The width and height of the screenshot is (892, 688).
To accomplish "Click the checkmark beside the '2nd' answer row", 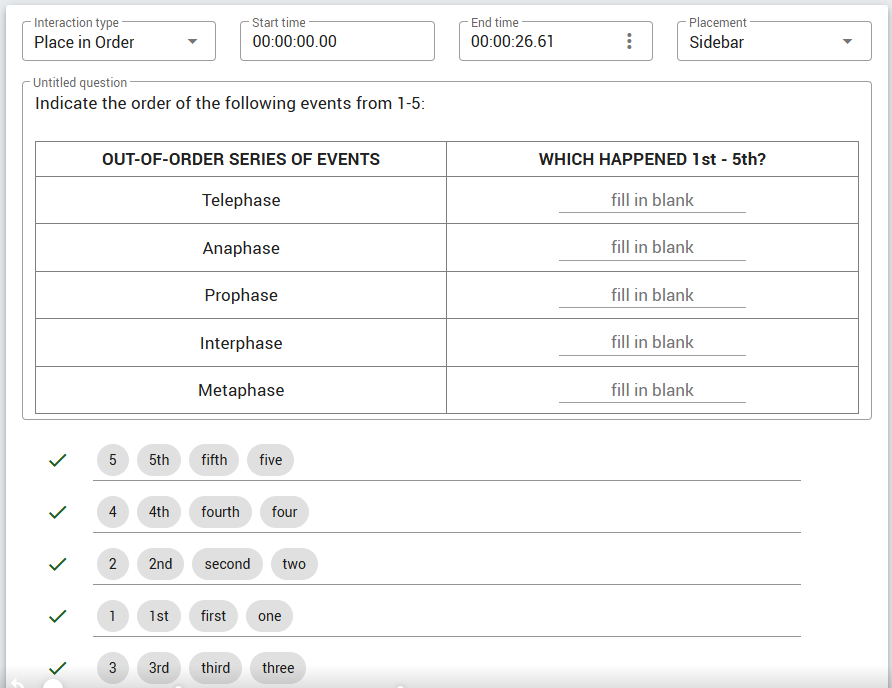I will (57, 564).
